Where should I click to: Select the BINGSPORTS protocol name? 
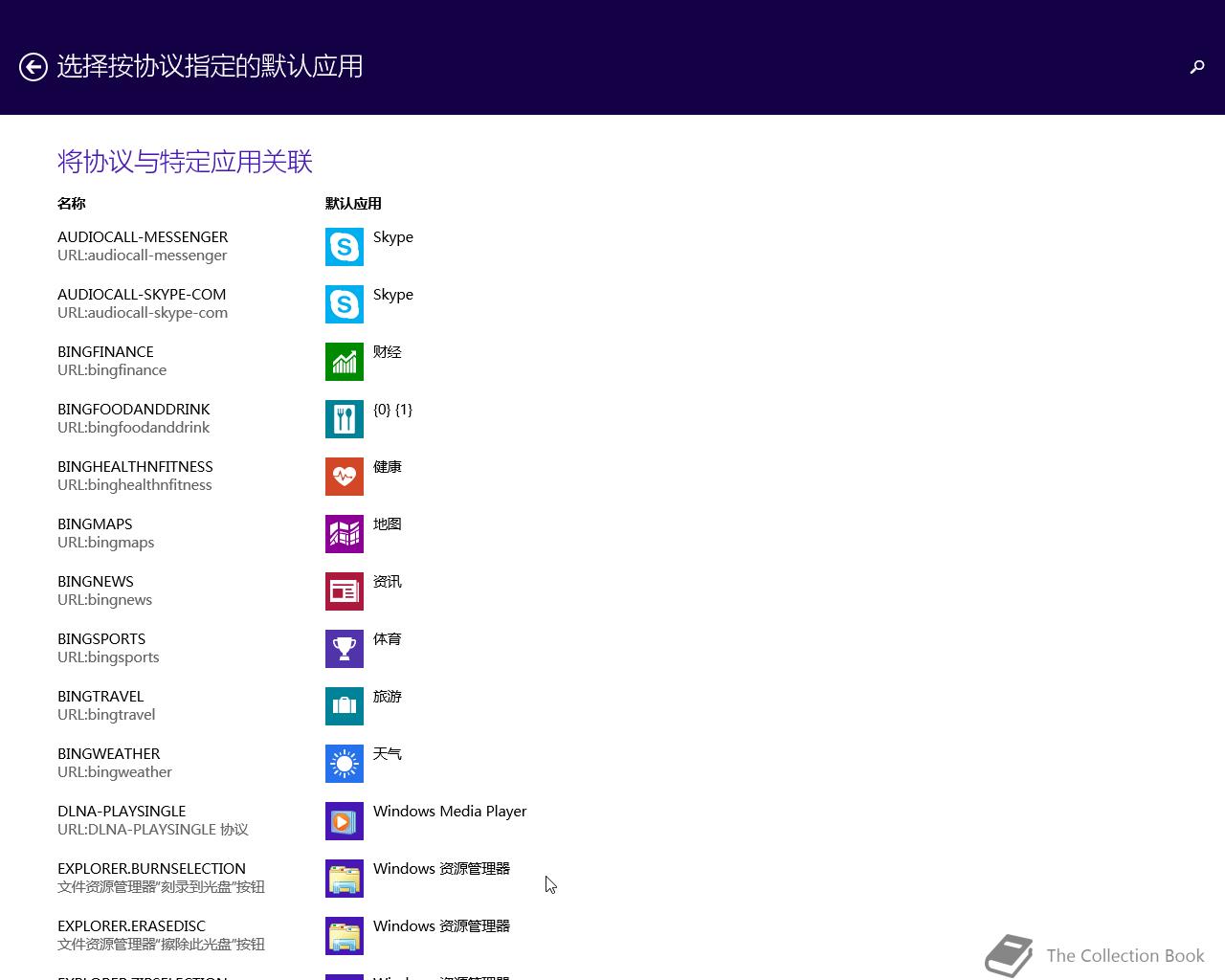point(101,639)
